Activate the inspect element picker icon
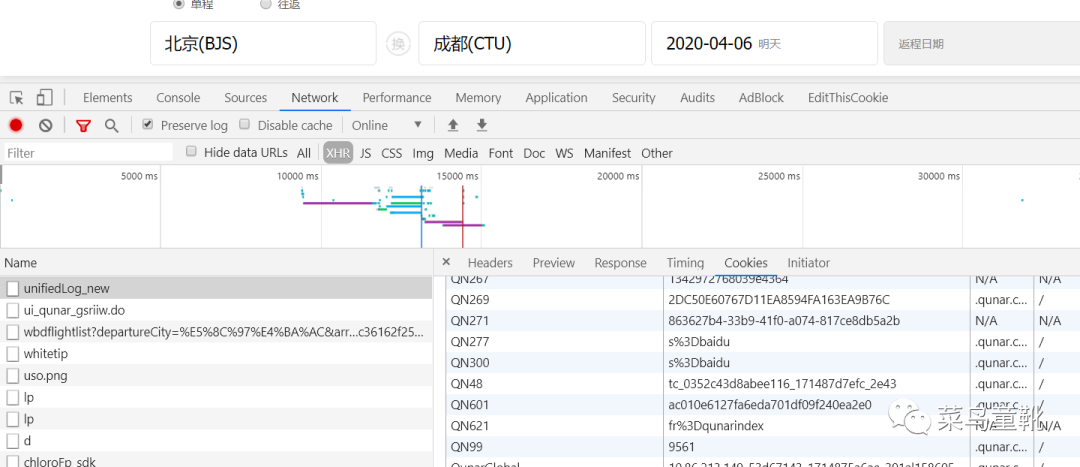1080x467 pixels. pyautogui.click(x=17, y=98)
